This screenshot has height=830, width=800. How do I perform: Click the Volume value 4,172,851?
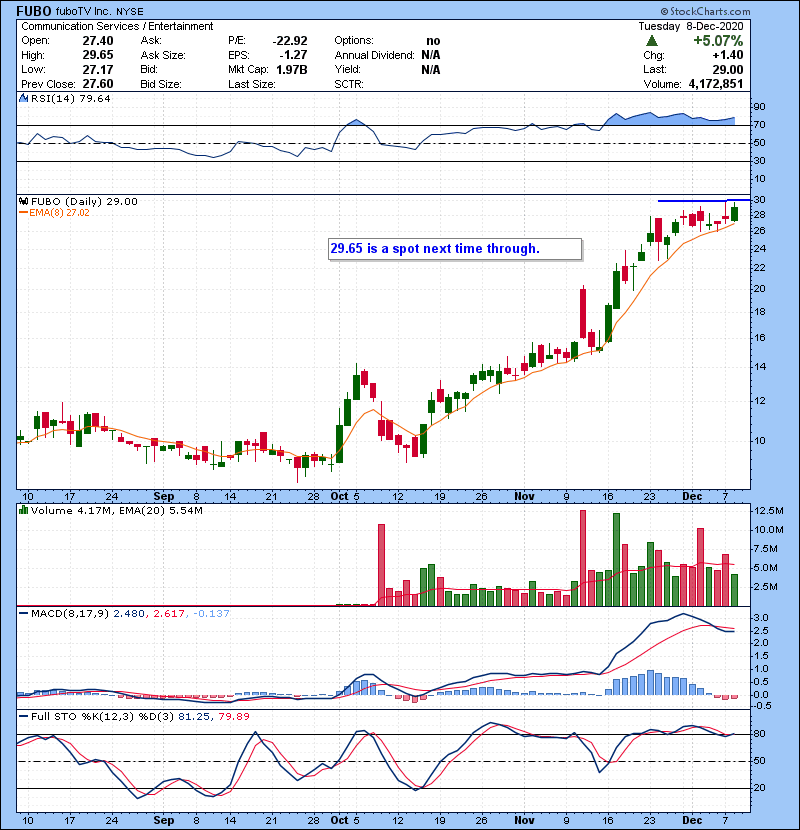716,84
